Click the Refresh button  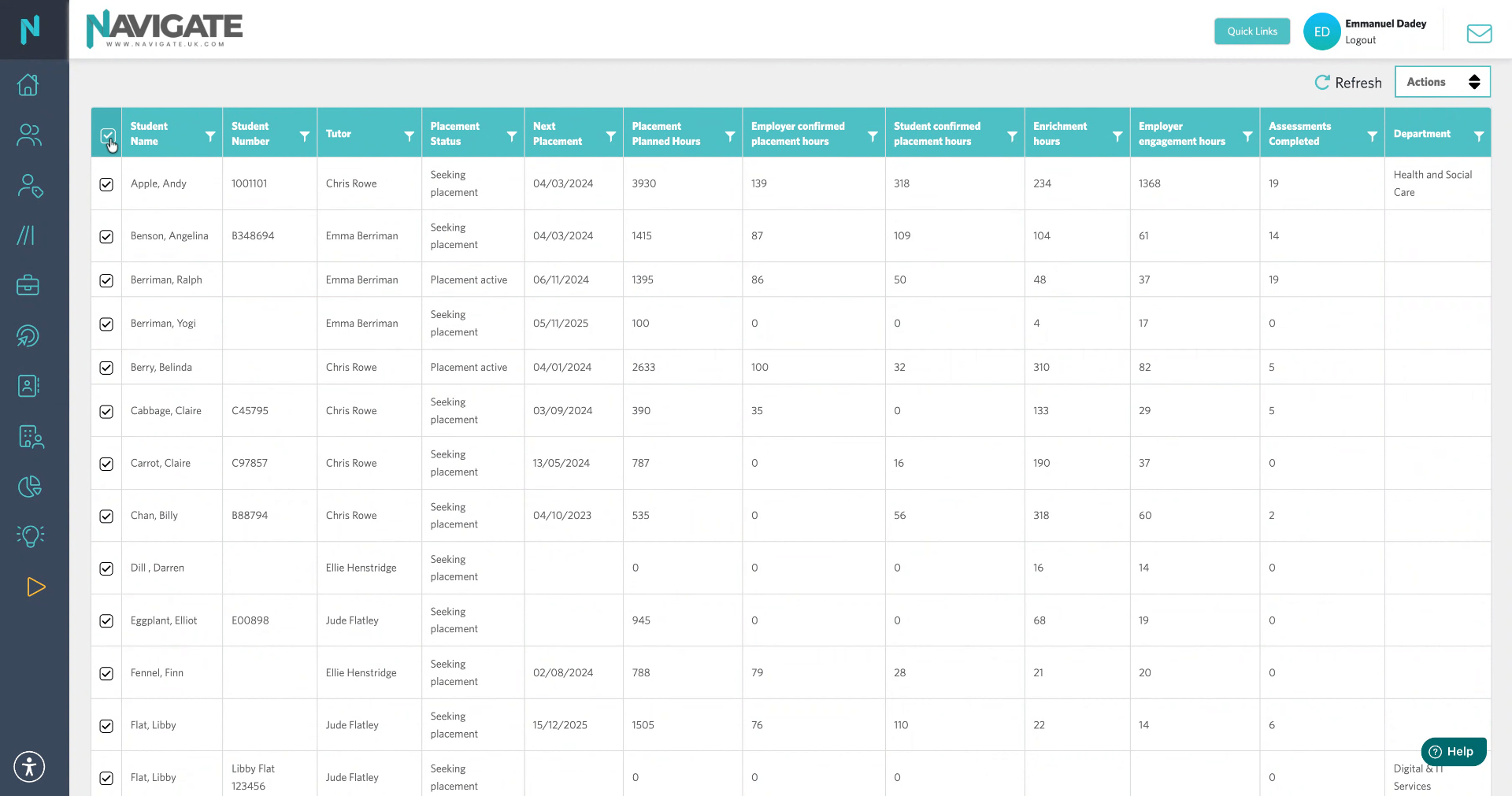point(1347,83)
